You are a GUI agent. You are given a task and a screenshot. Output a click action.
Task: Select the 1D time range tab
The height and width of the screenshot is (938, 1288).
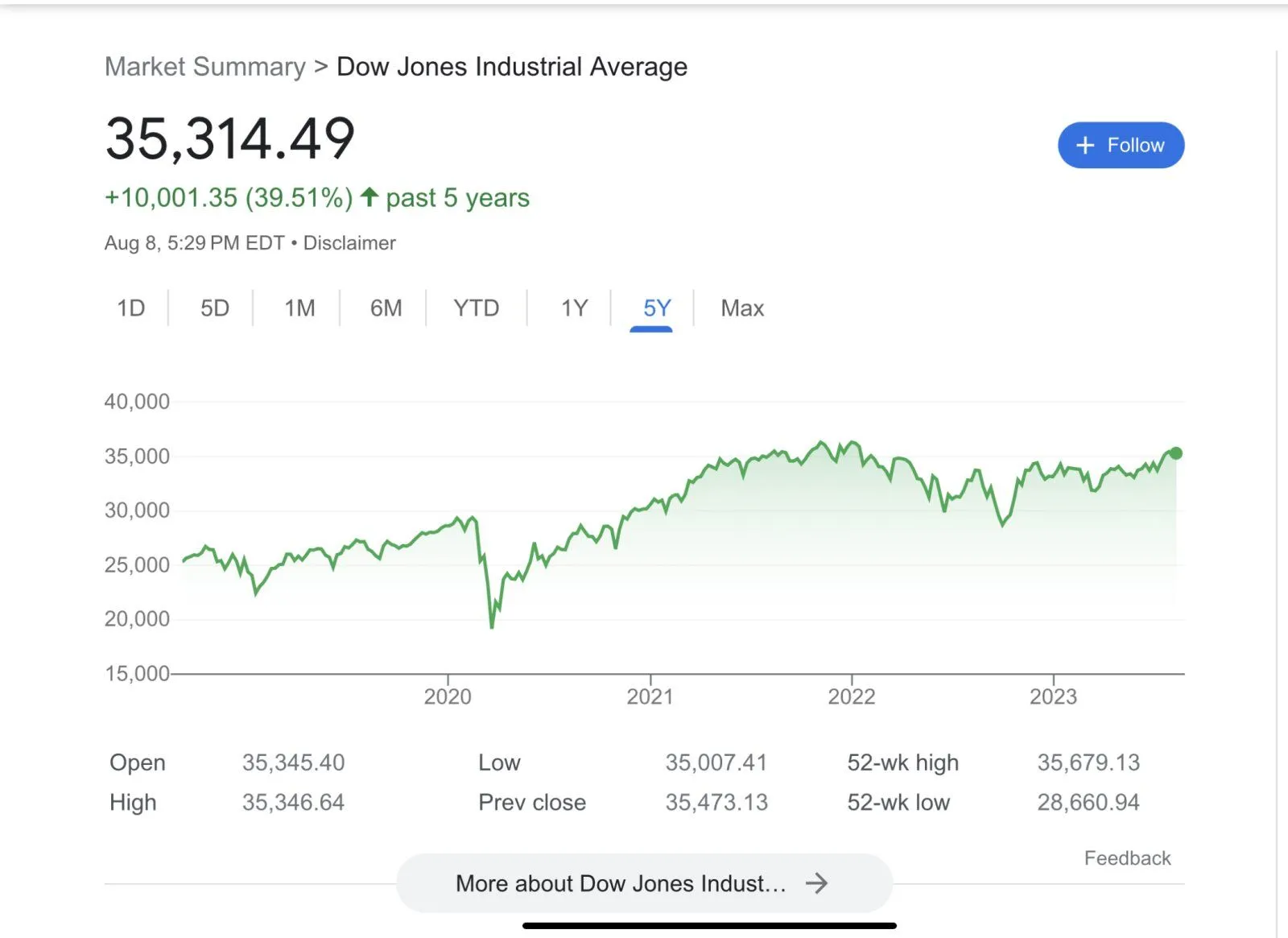tap(131, 308)
